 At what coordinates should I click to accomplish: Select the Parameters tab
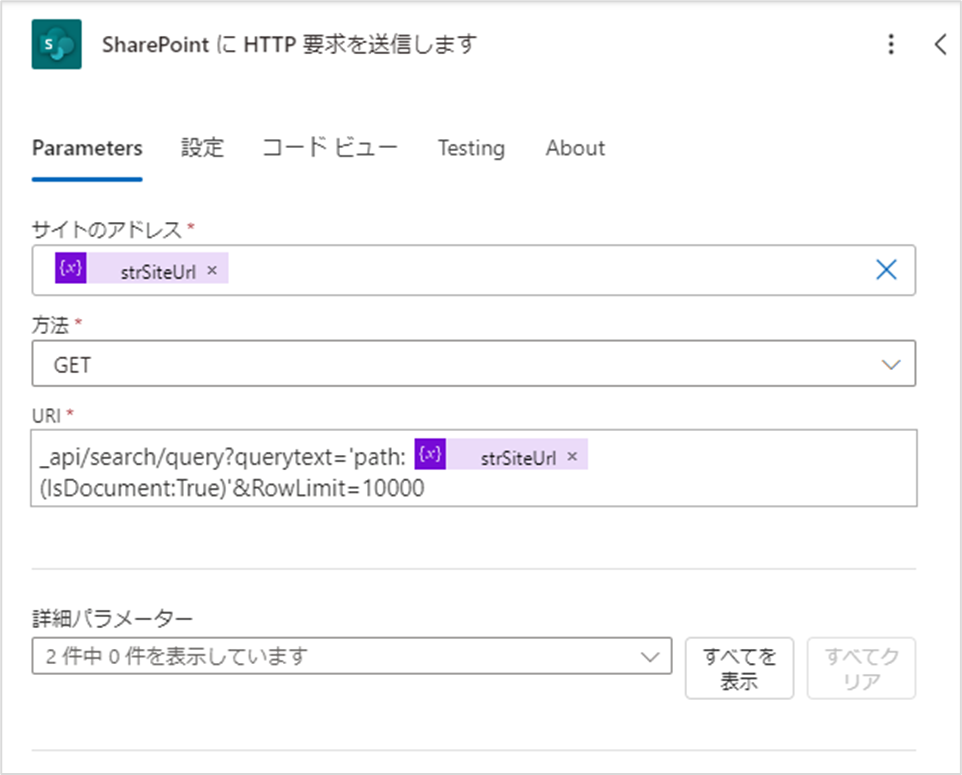pos(87,148)
